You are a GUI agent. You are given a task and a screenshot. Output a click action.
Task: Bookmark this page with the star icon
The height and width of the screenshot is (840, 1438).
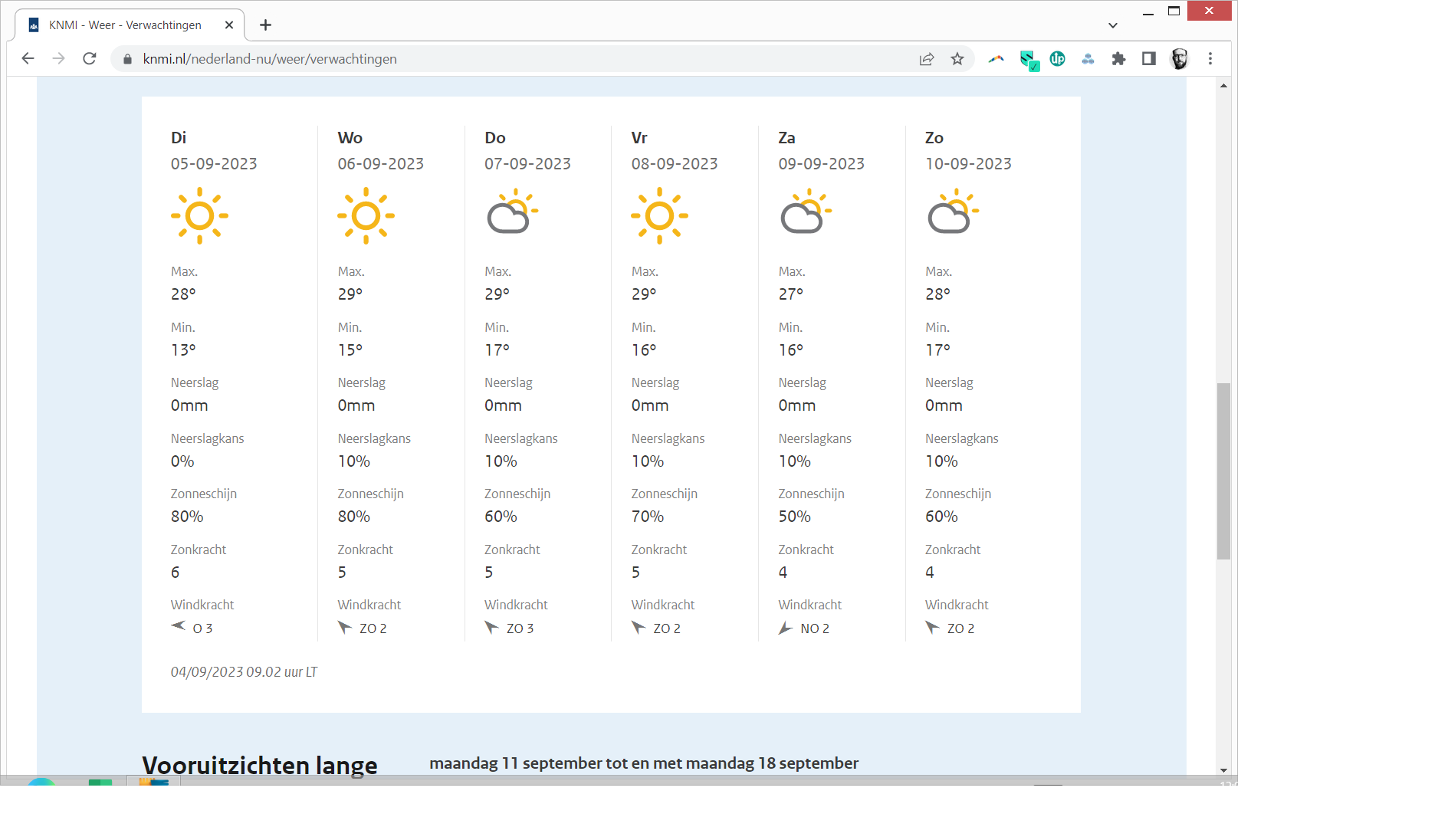click(x=957, y=59)
